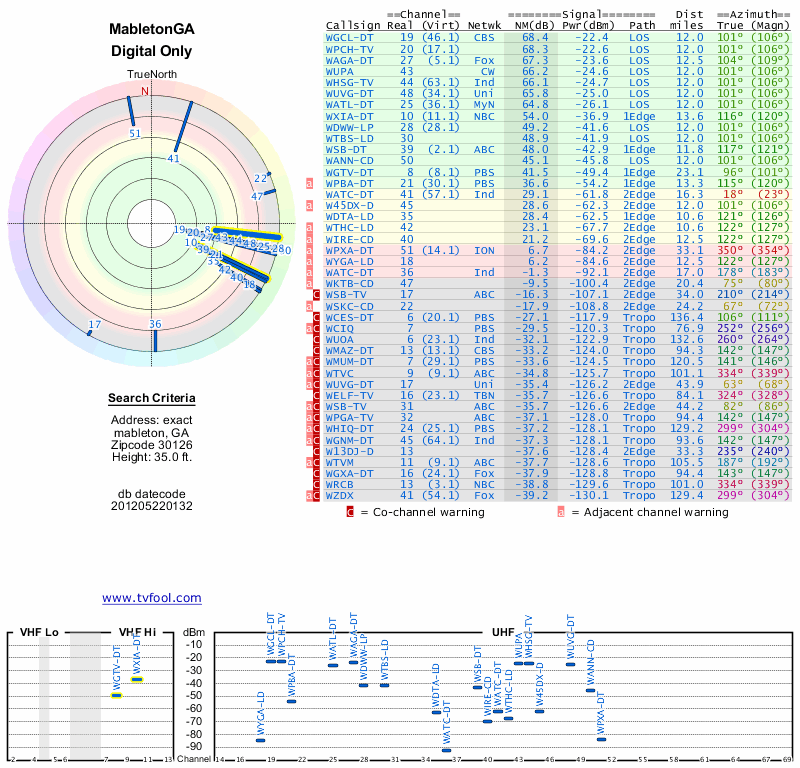The image size is (800, 768).
Task: Click the WXIA-DT marker in VHF Hi chart
Action: (x=137, y=679)
